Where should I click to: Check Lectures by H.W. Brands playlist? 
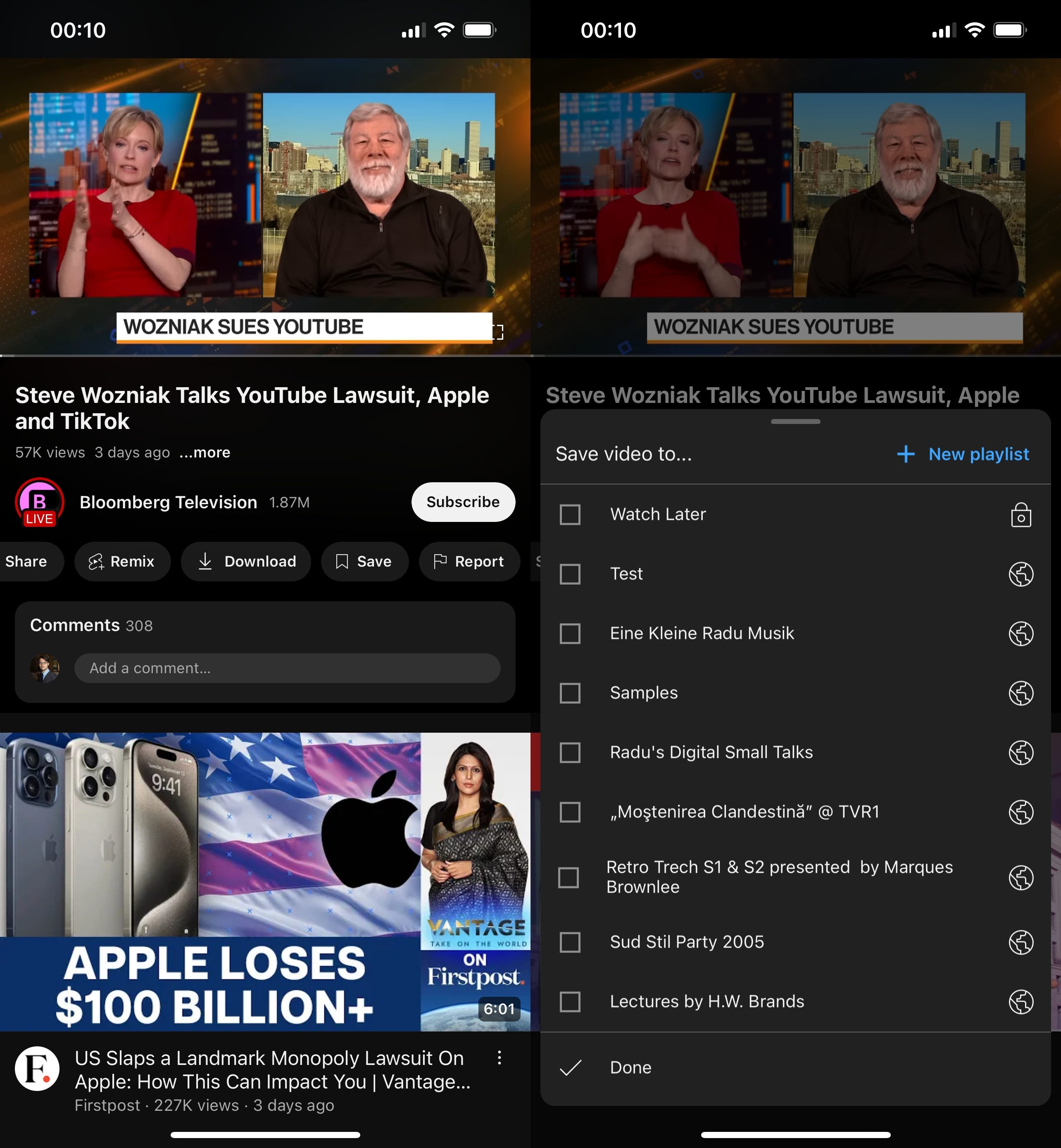click(x=569, y=1002)
